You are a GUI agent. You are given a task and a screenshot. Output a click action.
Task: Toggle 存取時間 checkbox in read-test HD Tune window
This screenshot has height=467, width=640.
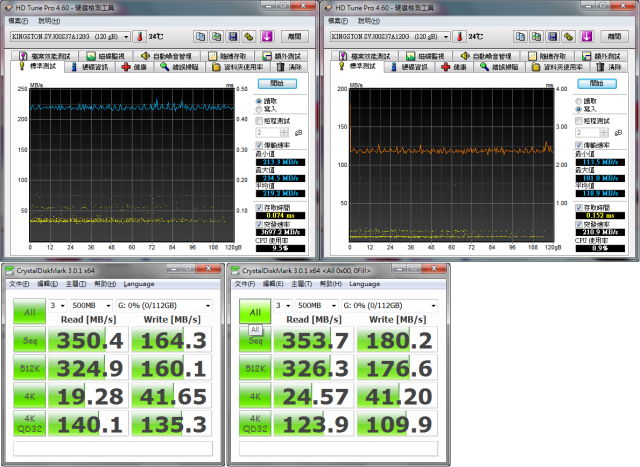(259, 207)
